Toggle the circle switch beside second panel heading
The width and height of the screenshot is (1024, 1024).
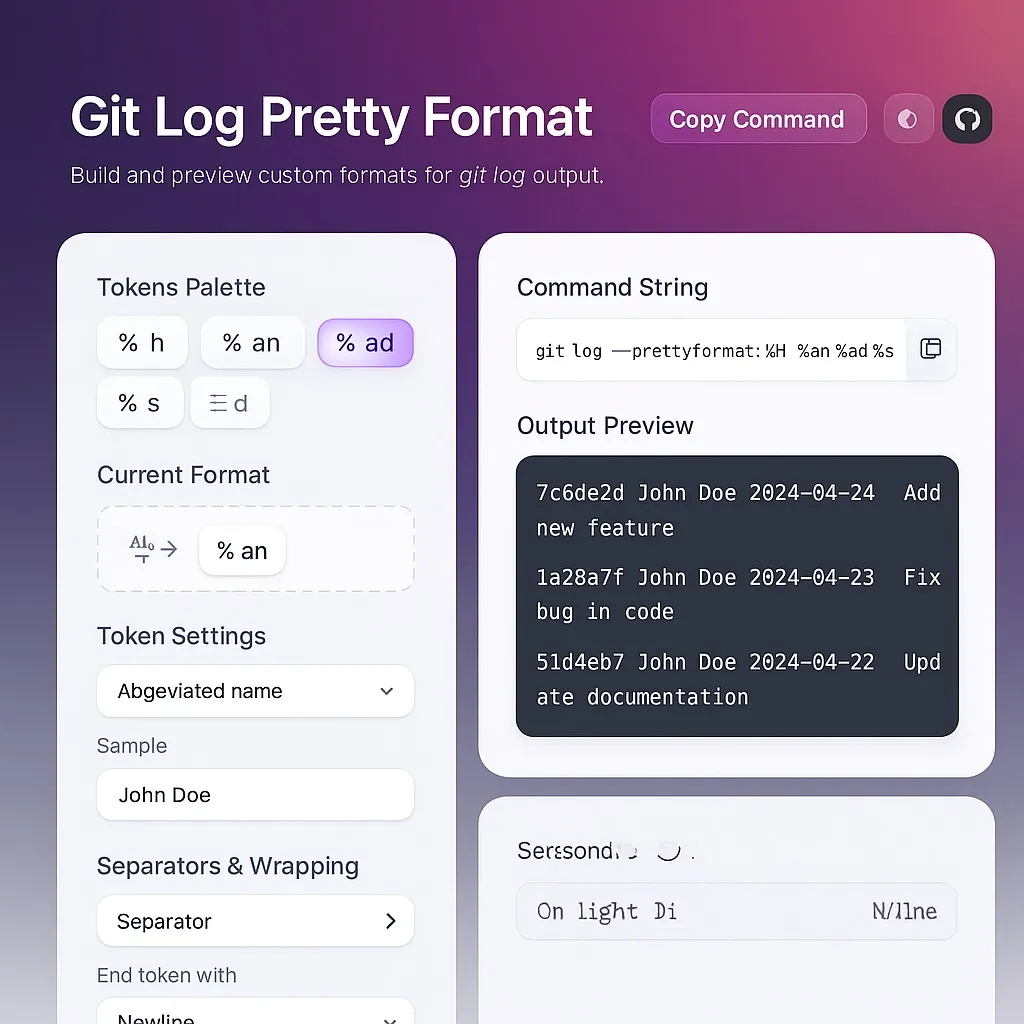(x=667, y=850)
